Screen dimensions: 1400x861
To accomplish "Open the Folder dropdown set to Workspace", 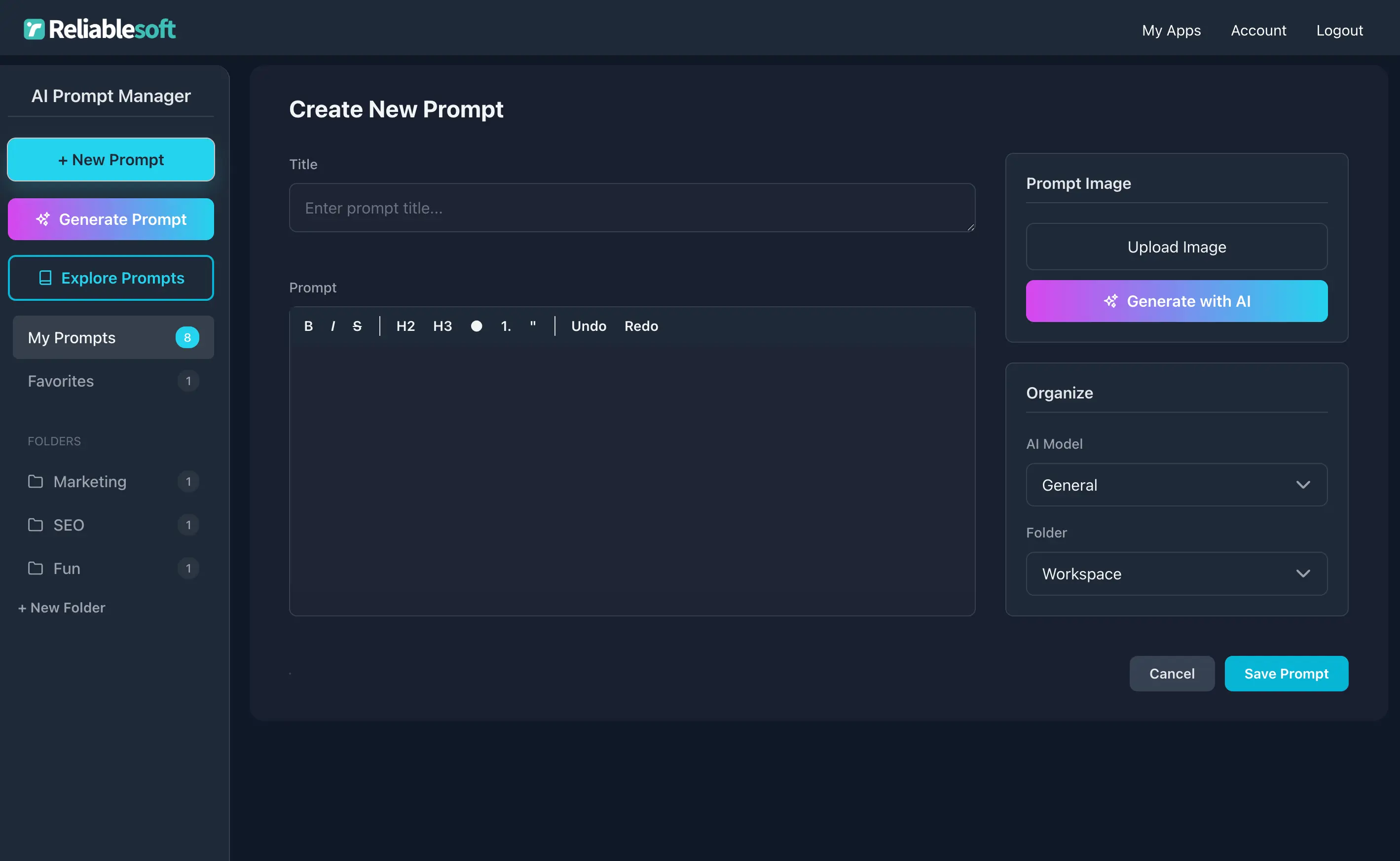I will click(1176, 574).
